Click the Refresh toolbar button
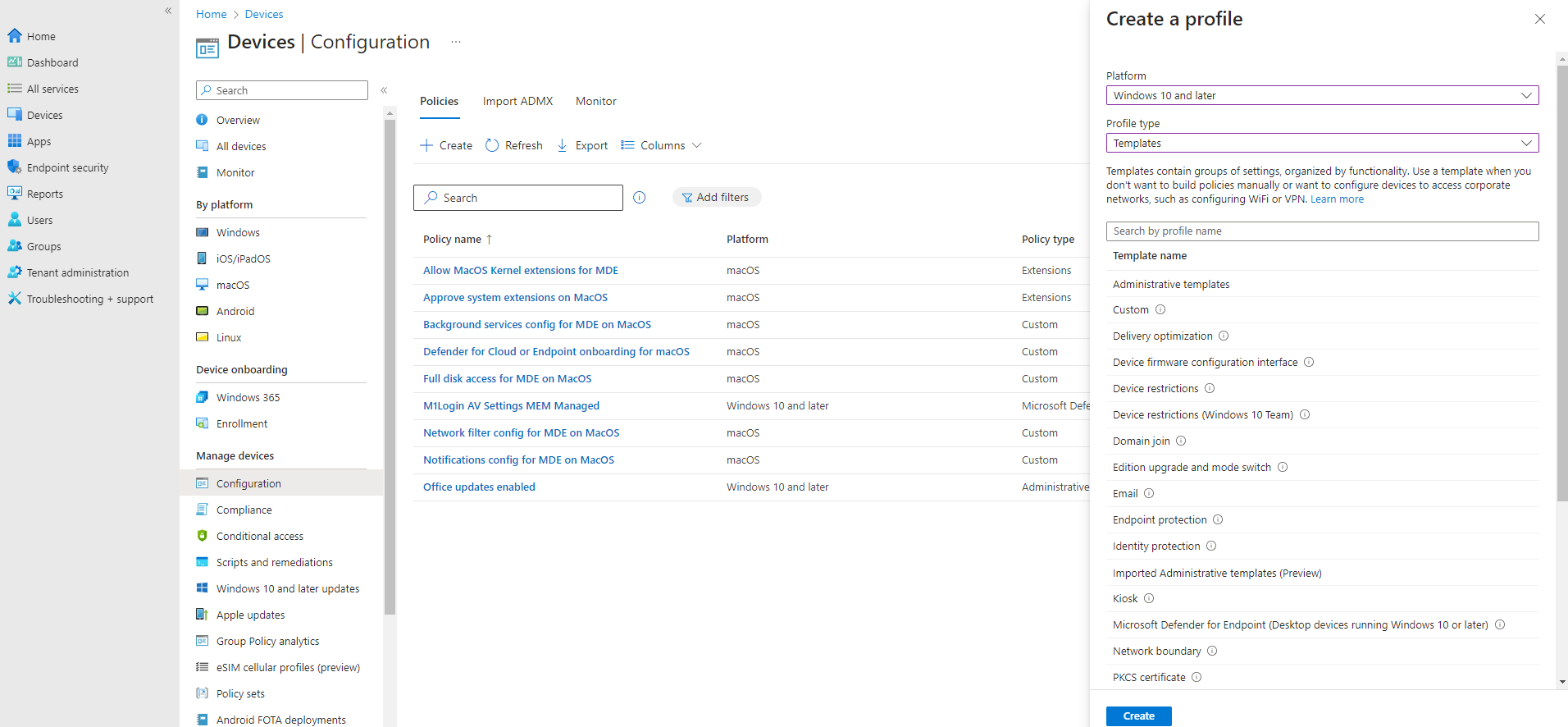Viewport: 1568px width, 727px height. click(x=514, y=145)
